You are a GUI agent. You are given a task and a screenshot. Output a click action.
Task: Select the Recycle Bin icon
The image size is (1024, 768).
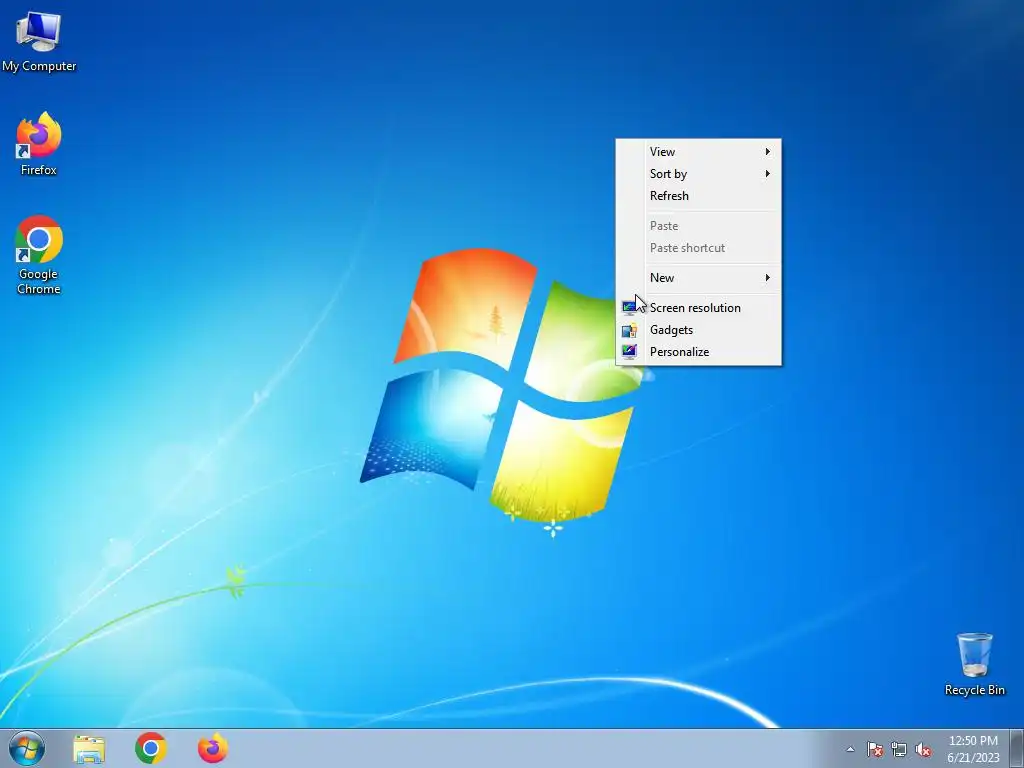[974, 664]
